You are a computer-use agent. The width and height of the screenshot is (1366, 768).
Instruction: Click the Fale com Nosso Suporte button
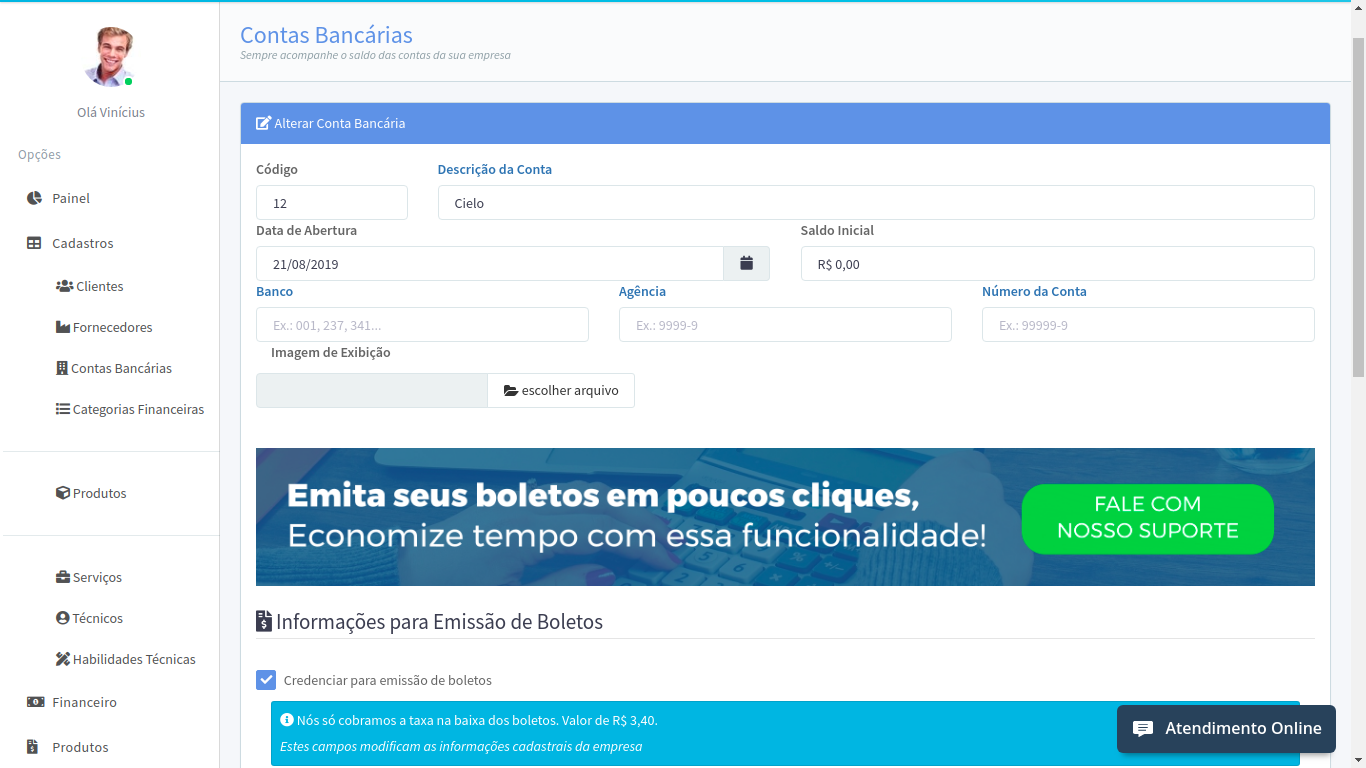pos(1147,518)
